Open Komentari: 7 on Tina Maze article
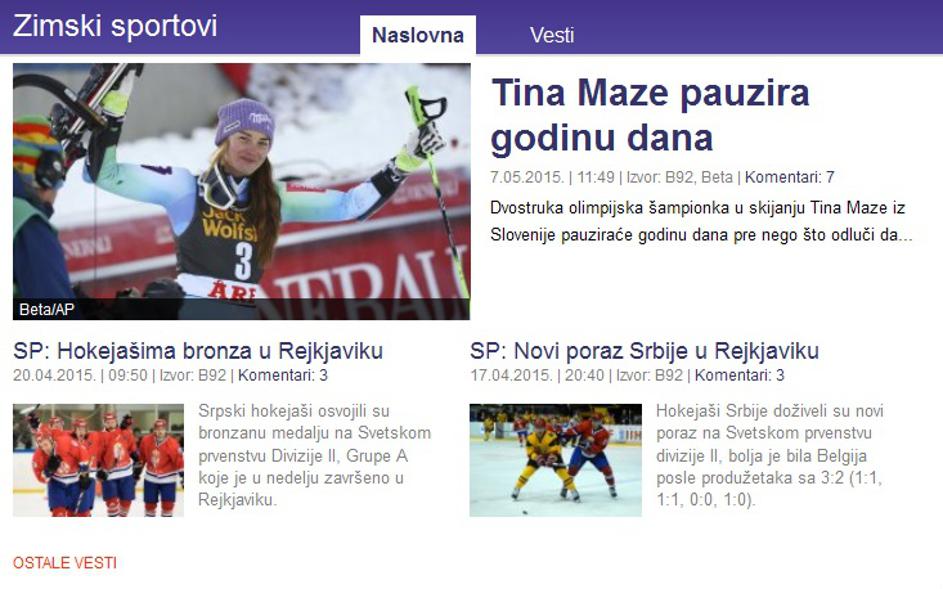Screen dimensions: 943x589 coord(789,177)
